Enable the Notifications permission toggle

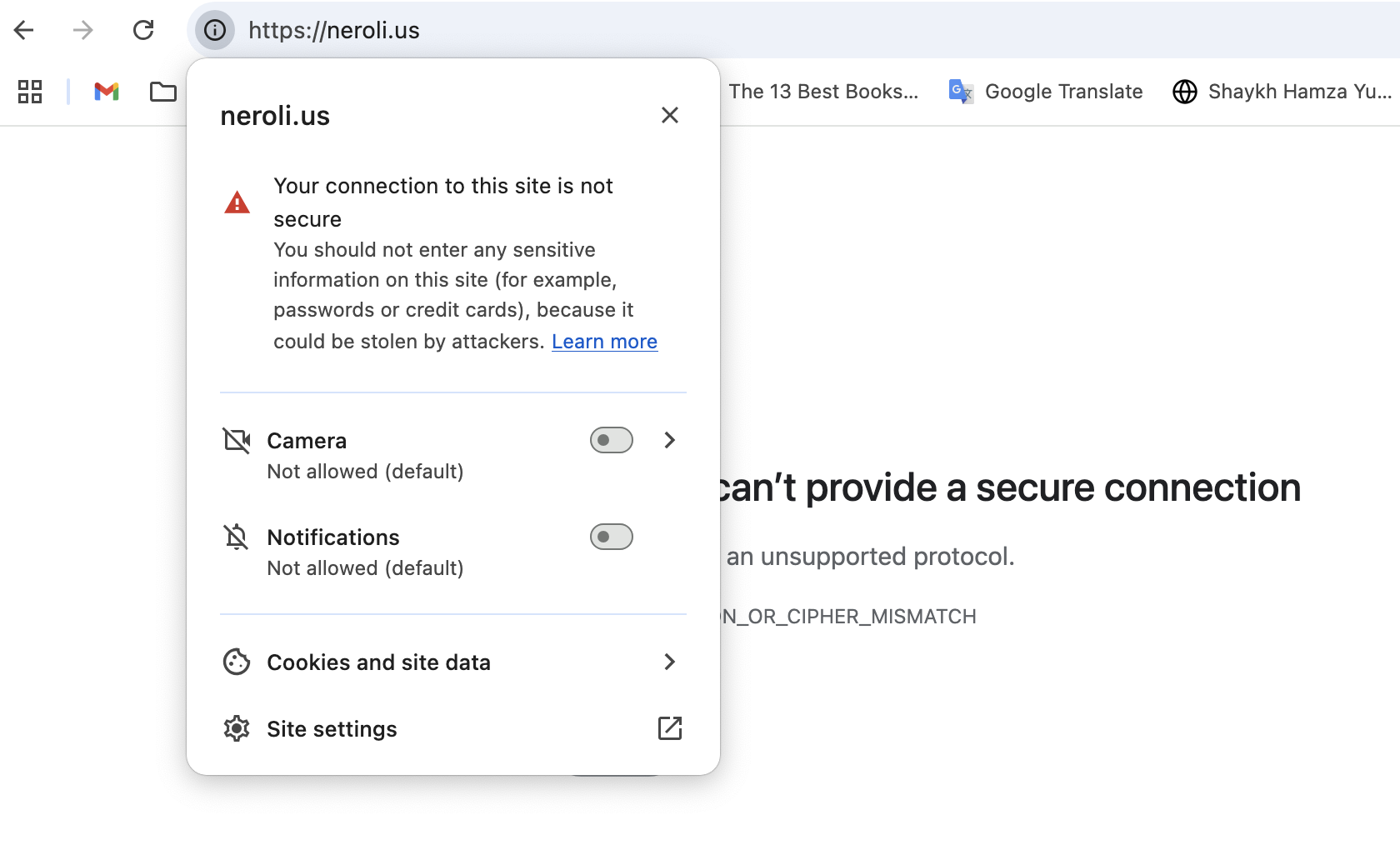click(612, 537)
